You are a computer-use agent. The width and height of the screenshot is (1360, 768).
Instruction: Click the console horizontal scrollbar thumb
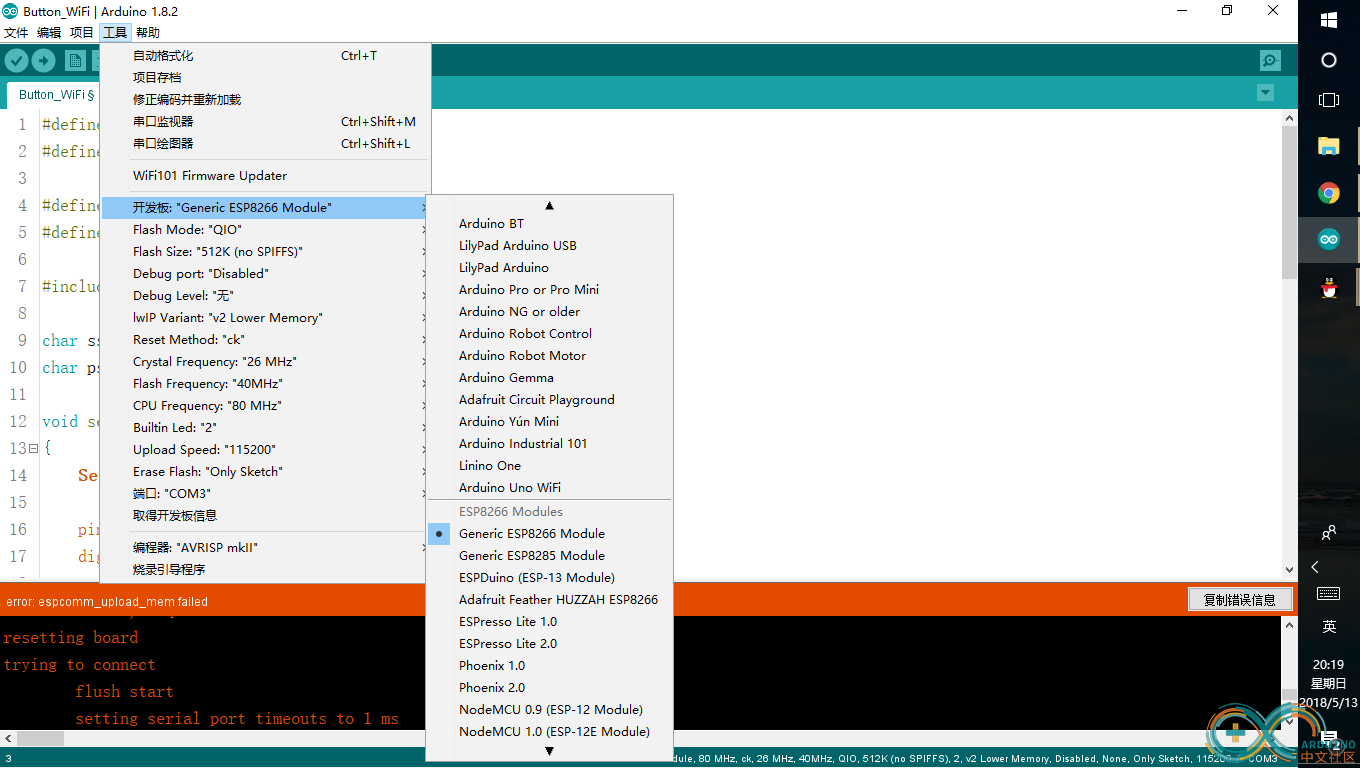pos(41,738)
